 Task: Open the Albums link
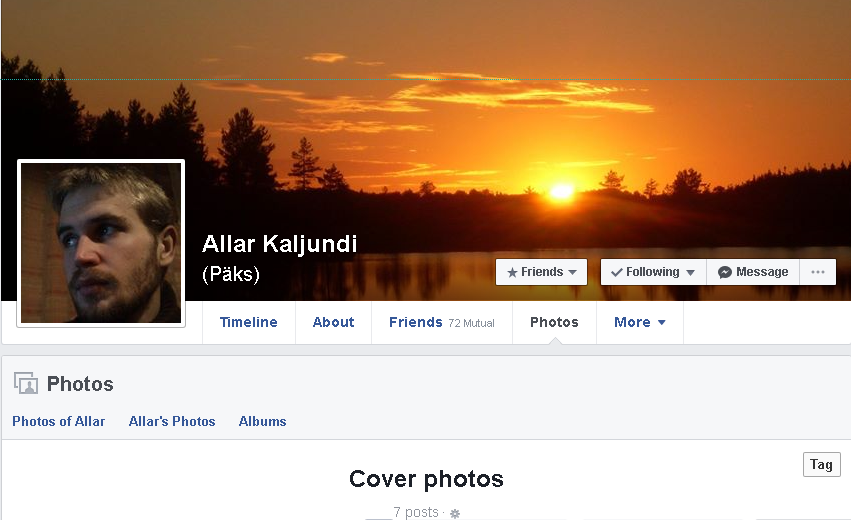pos(263,421)
